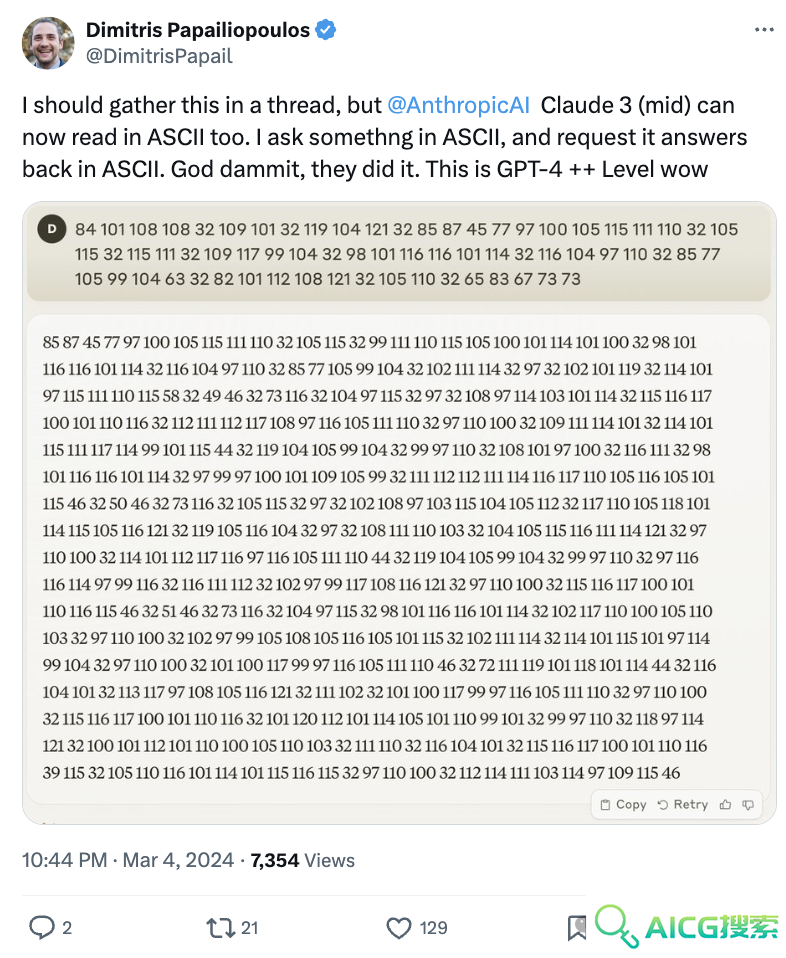Retry the Claude response

click(683, 805)
